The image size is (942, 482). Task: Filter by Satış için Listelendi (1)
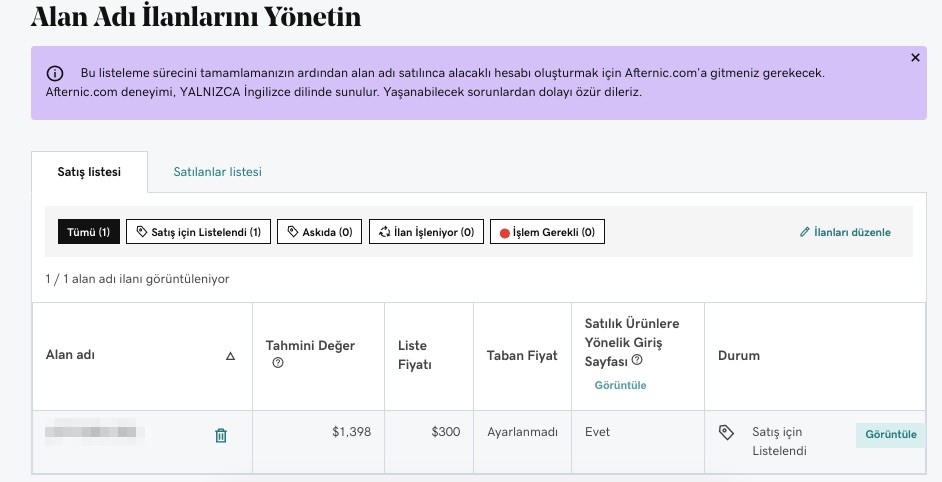[x=198, y=232]
